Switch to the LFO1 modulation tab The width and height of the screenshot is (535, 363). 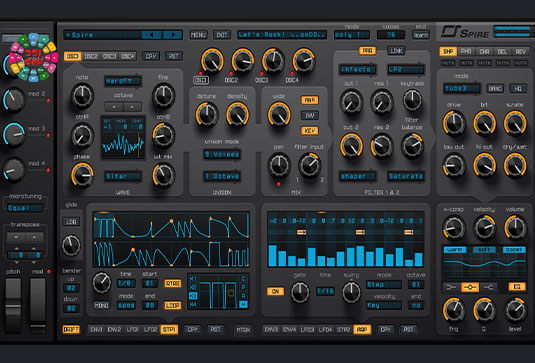pos(132,329)
